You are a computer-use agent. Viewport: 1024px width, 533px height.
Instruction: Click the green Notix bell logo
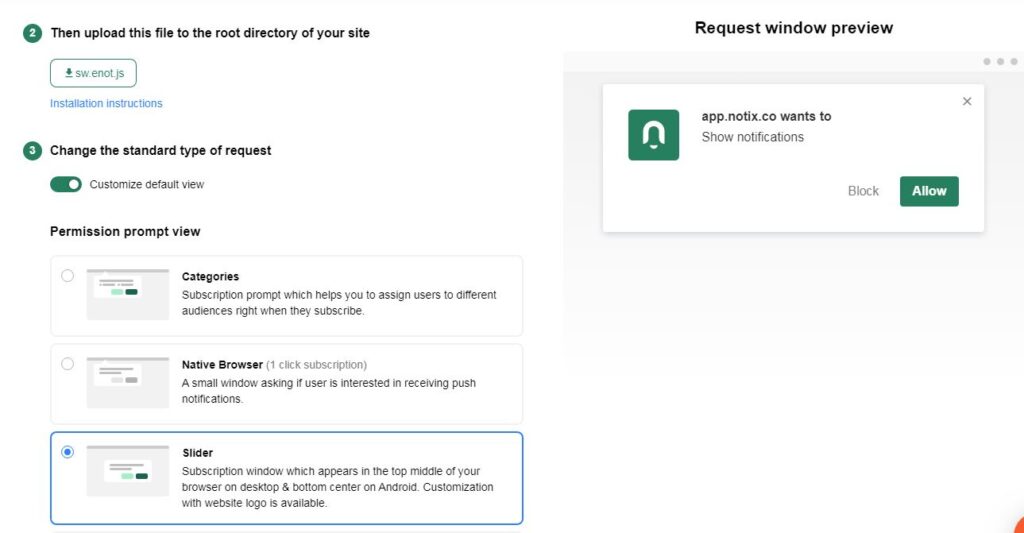[653, 135]
